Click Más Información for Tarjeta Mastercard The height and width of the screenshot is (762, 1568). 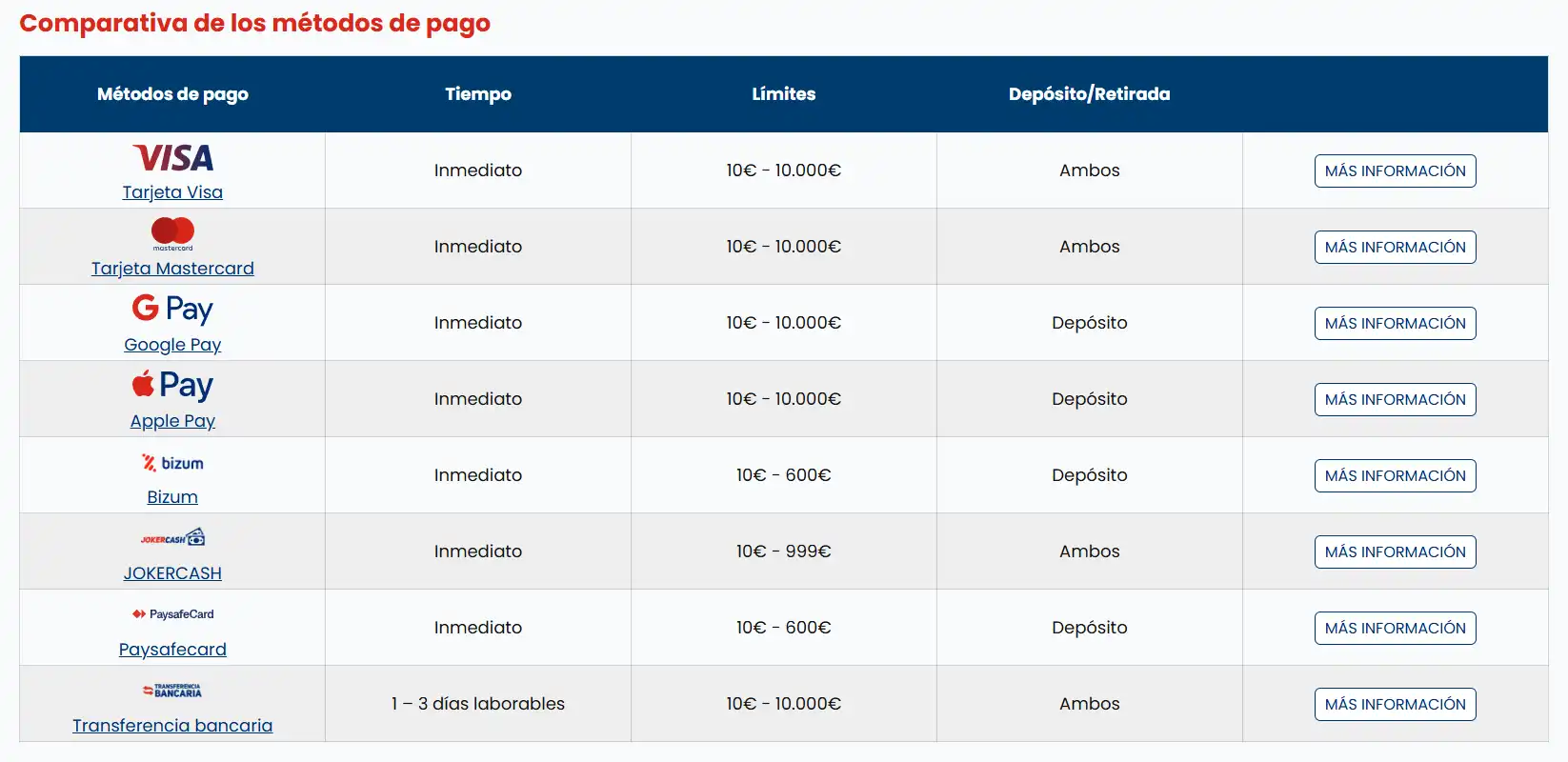click(x=1396, y=248)
